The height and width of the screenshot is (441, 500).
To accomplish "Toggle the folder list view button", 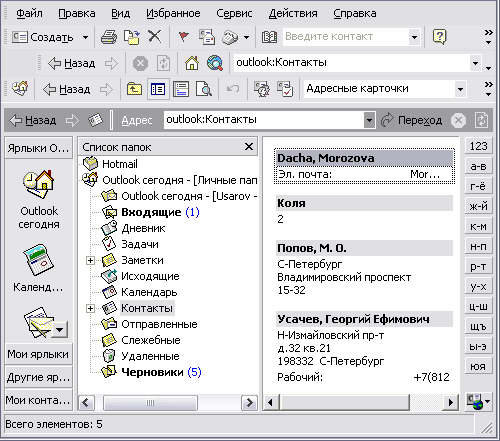I will (x=158, y=89).
